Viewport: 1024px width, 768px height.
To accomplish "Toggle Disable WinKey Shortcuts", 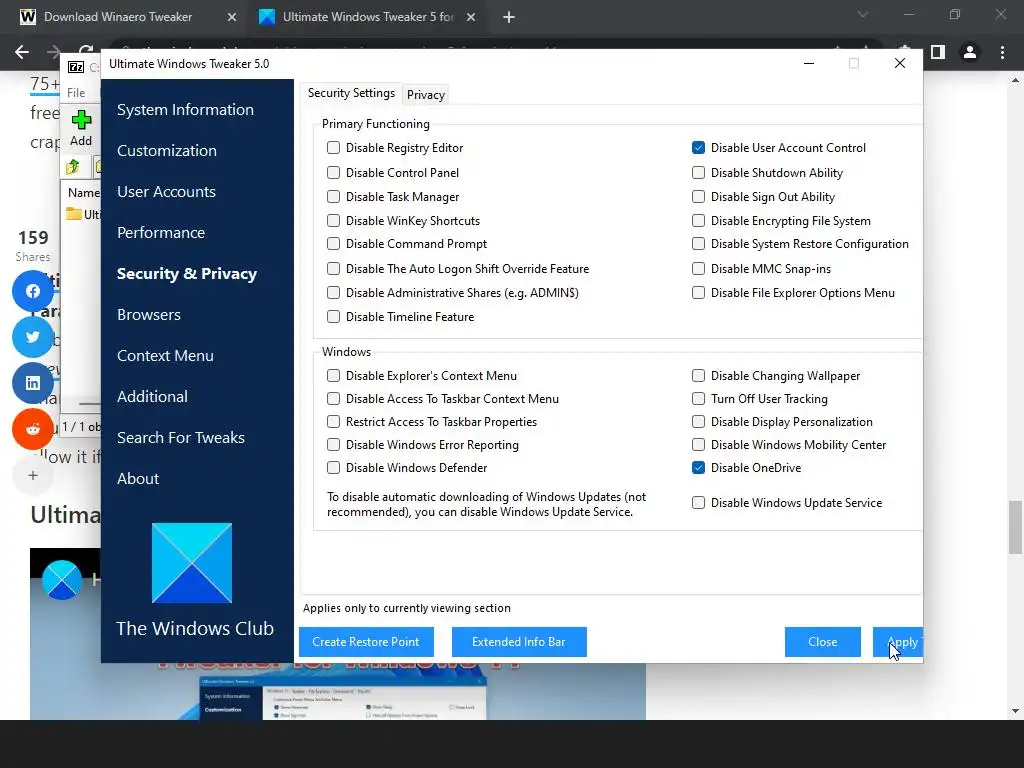I will pyautogui.click(x=333, y=221).
